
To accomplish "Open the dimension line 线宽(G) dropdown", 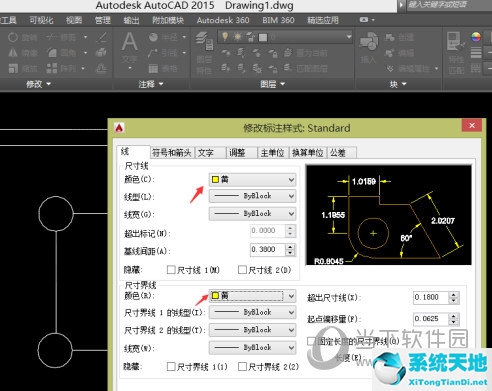I will (x=252, y=213).
